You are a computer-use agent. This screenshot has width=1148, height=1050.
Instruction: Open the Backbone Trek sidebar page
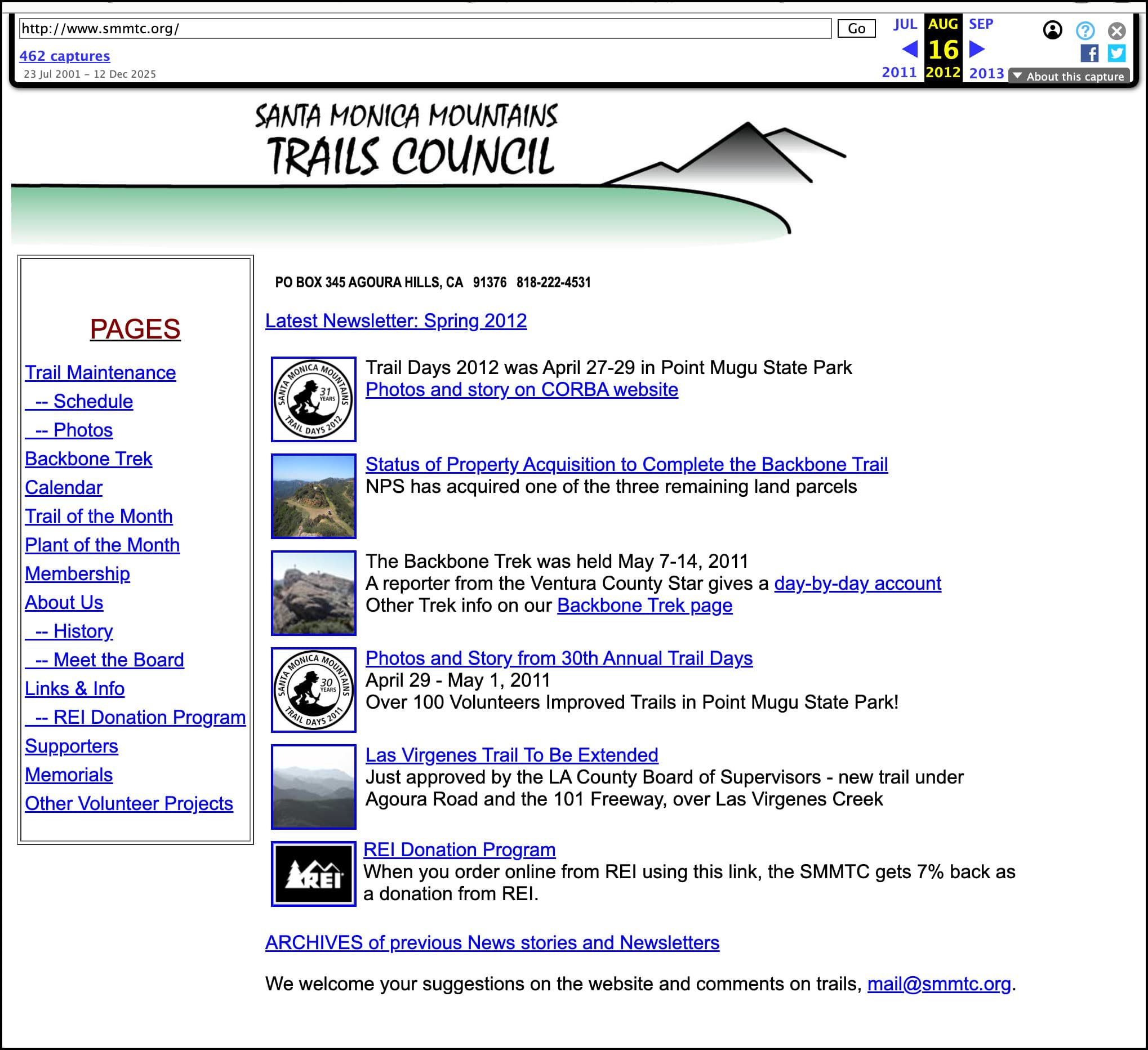[88, 459]
